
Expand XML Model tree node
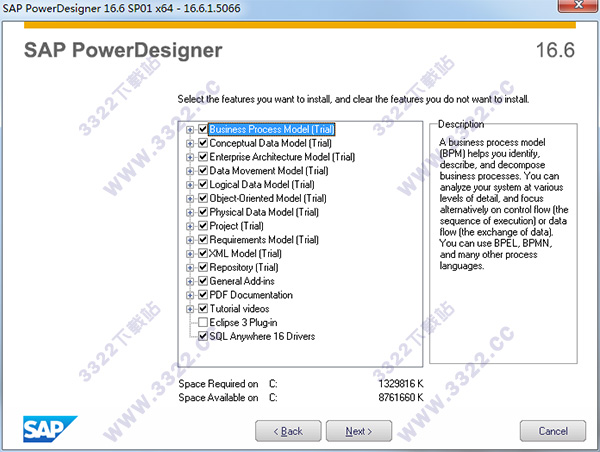click(190, 254)
